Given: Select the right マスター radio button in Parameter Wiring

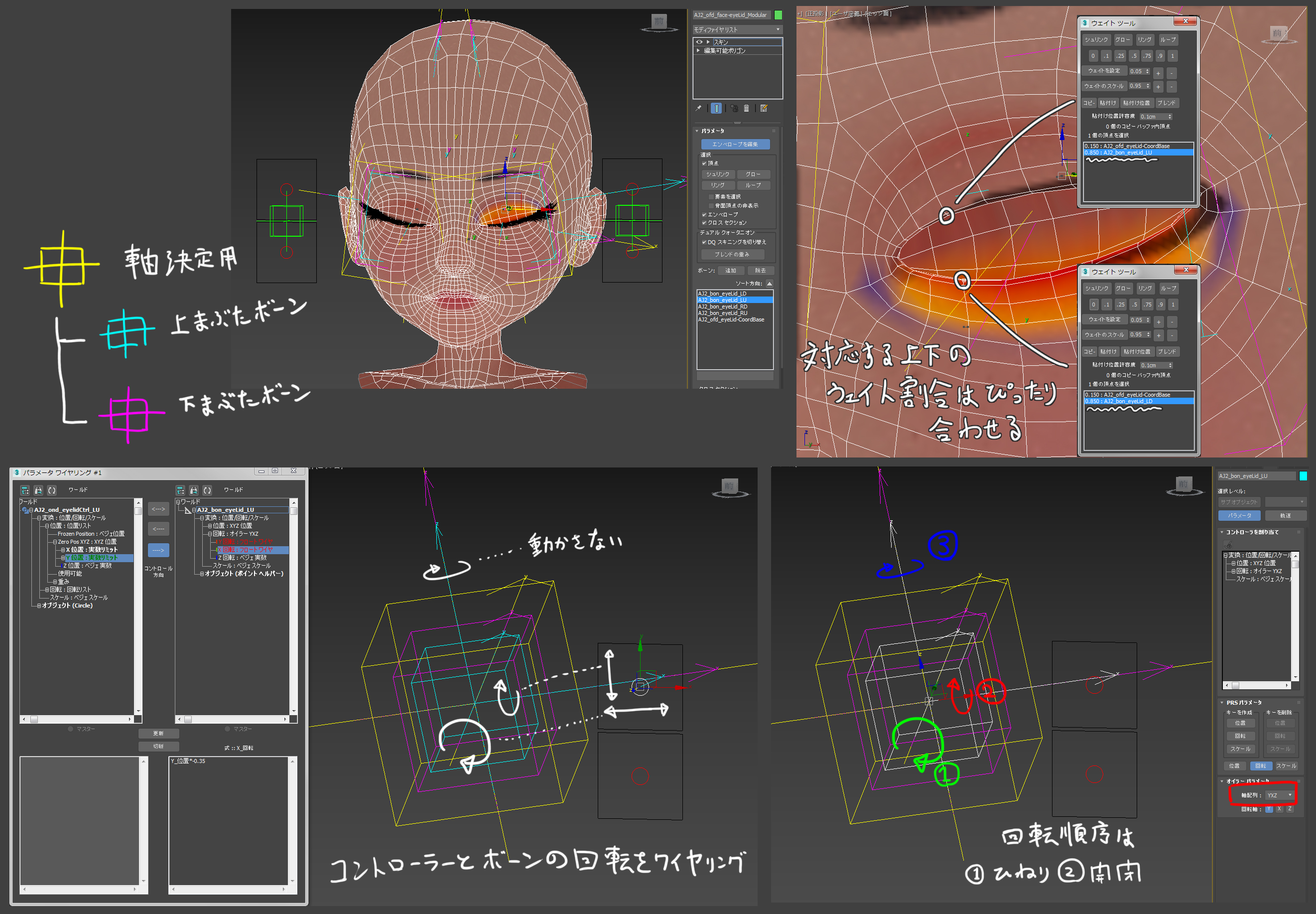Looking at the screenshot, I should point(227,729).
